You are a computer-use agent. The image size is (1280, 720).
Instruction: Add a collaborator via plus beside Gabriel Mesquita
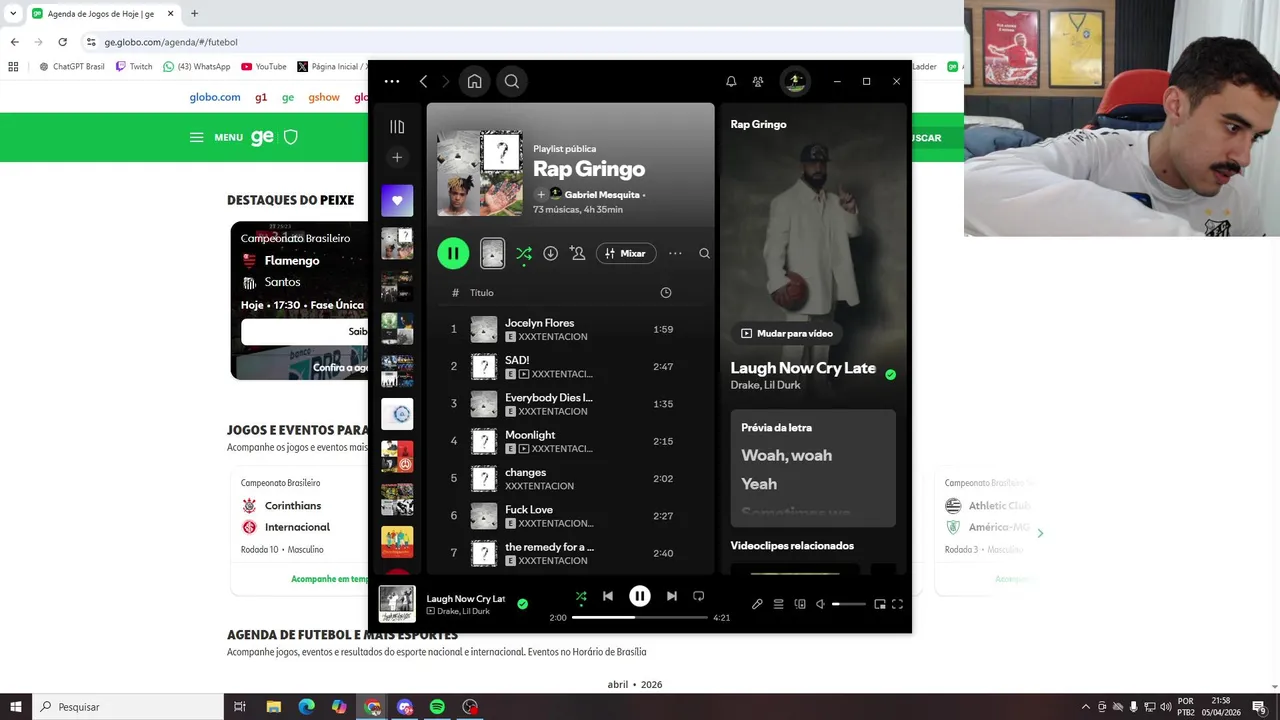pyautogui.click(x=541, y=195)
